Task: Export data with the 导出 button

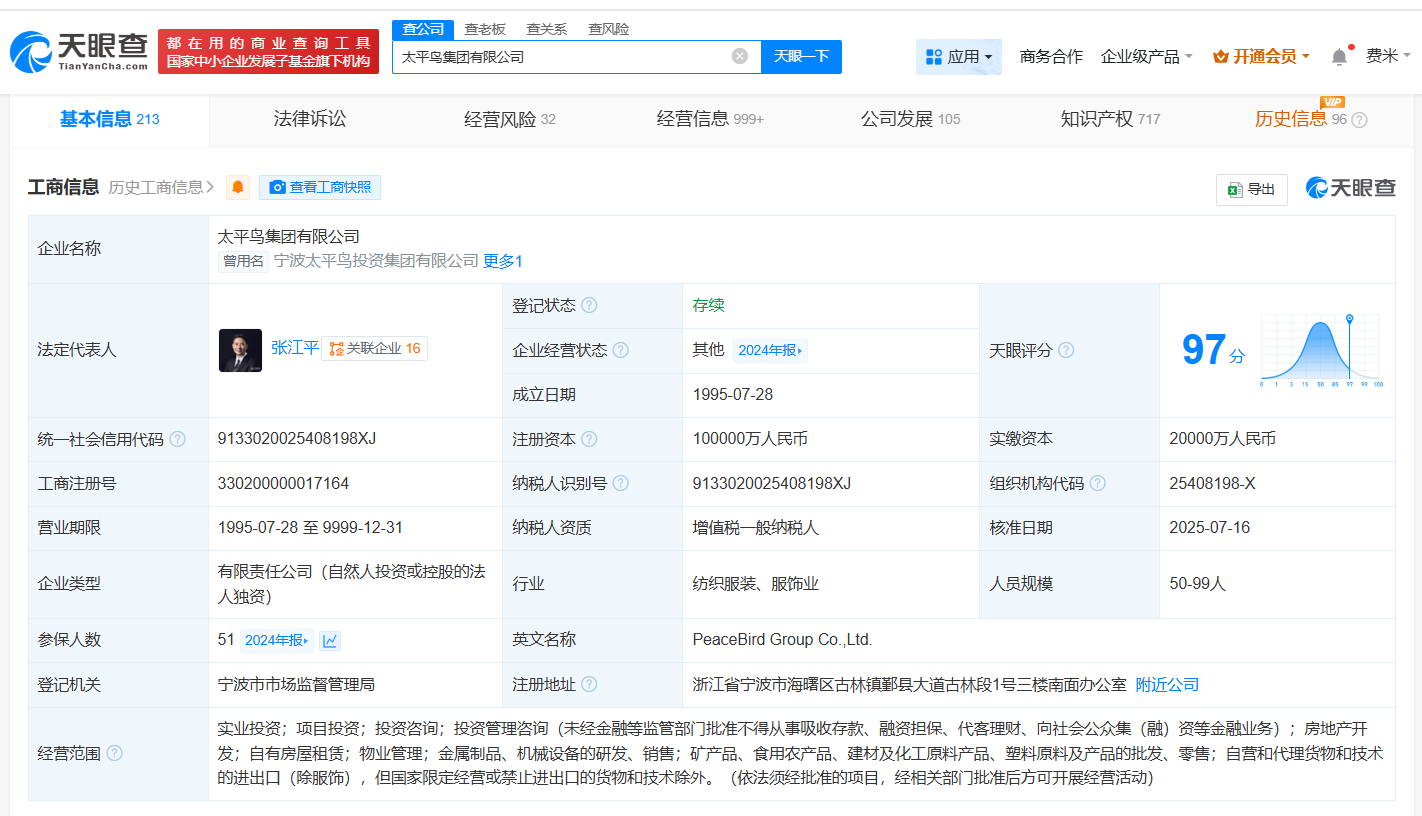Action: click(1251, 189)
